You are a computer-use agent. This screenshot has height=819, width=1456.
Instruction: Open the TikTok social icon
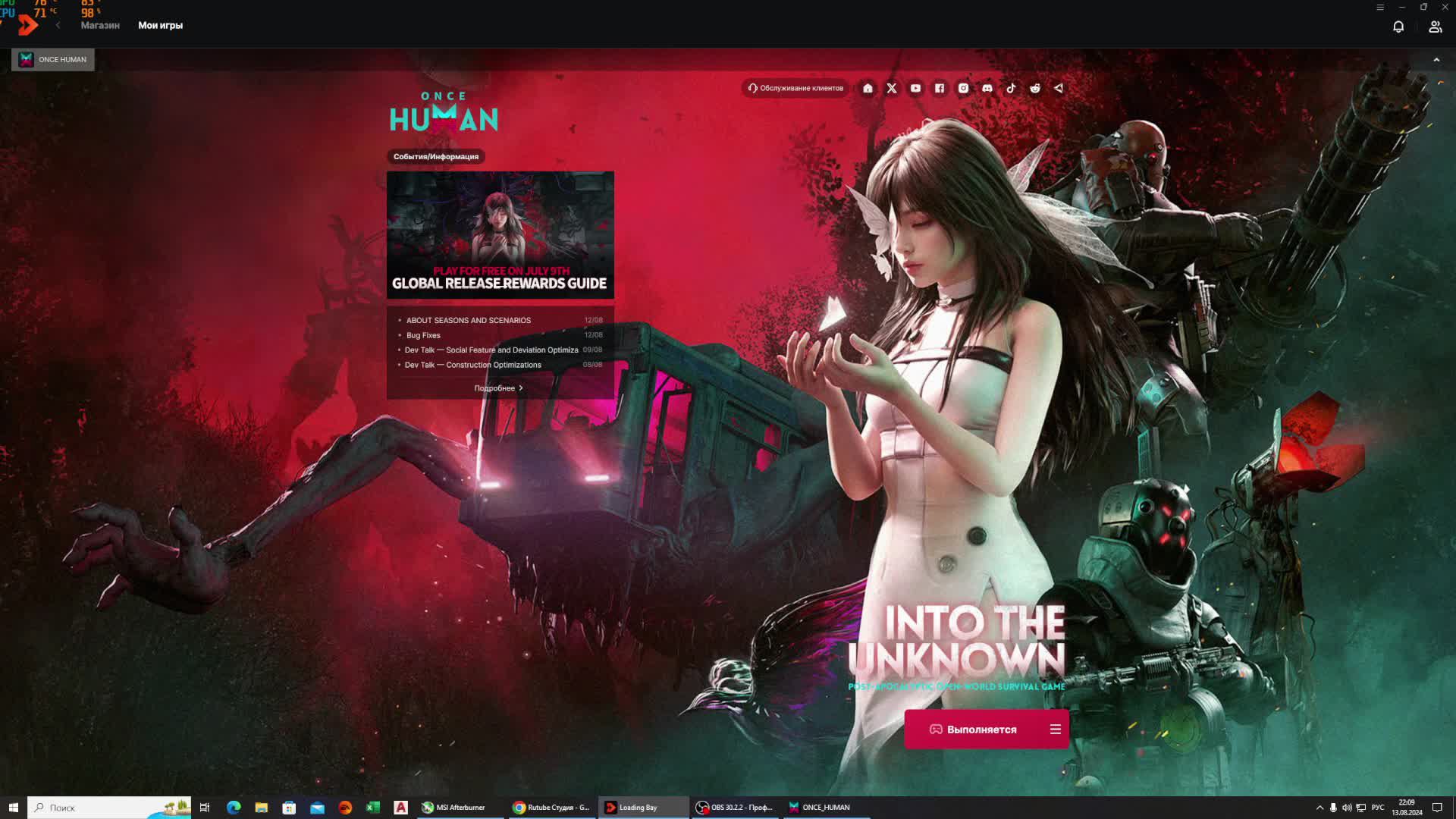click(x=1011, y=88)
